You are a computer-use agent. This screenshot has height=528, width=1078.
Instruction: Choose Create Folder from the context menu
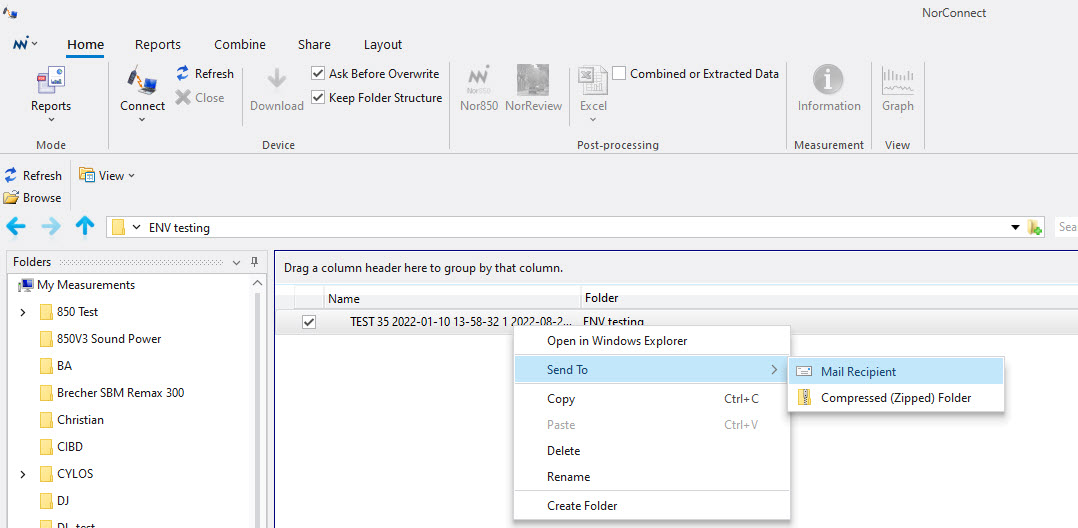(652, 506)
